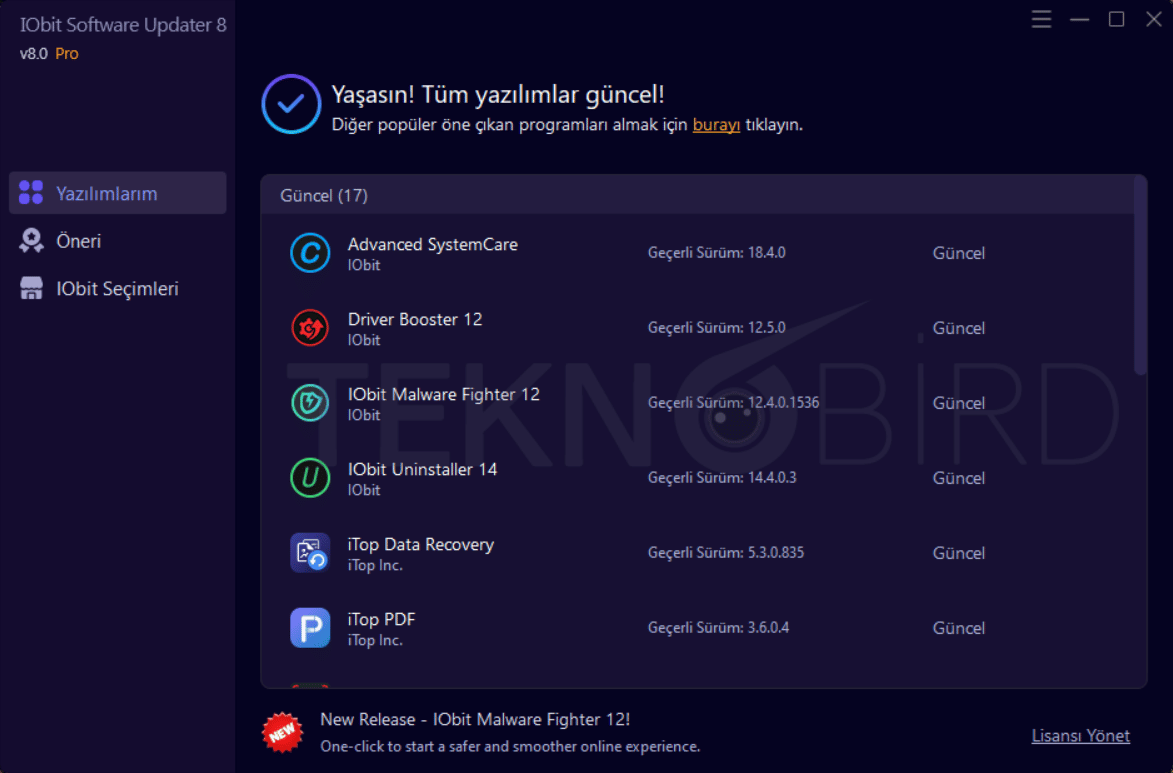The width and height of the screenshot is (1173, 773).
Task: Click the Güncel (17) section header
Action: [697, 195]
